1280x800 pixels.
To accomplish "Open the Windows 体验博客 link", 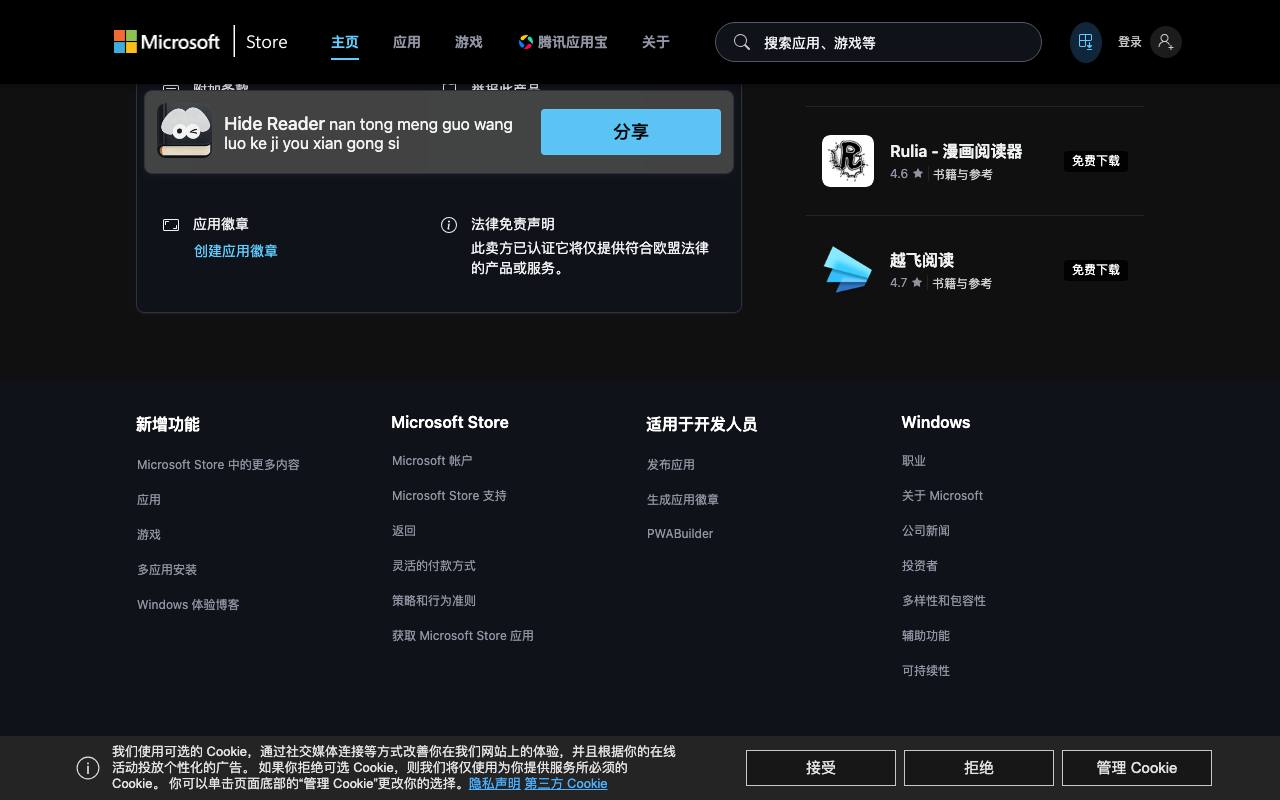I will point(188,605).
